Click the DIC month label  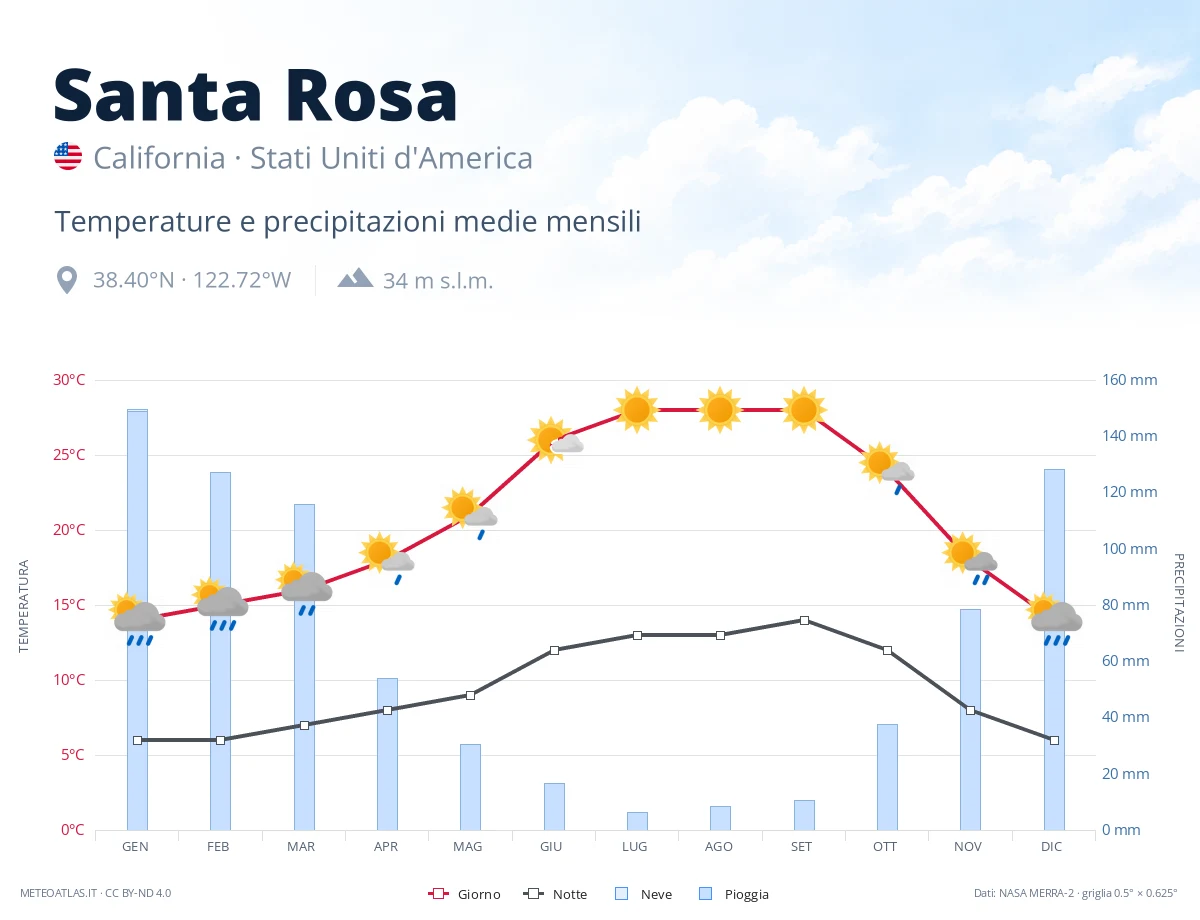(1052, 846)
